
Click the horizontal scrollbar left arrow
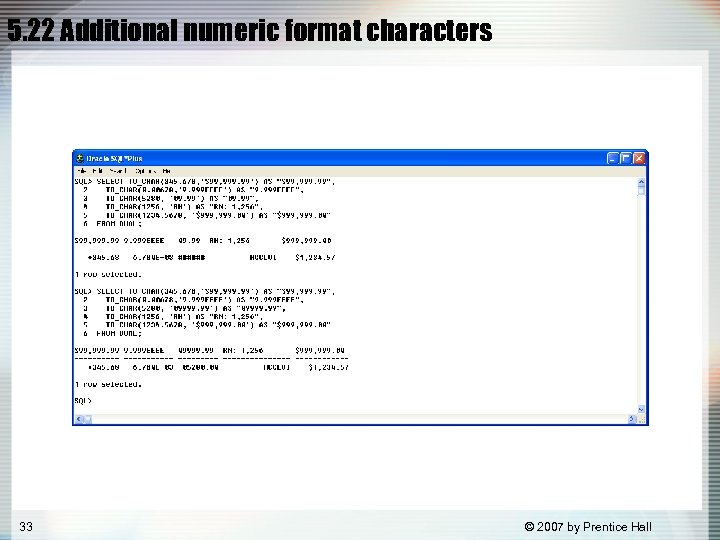pyautogui.click(x=79, y=419)
